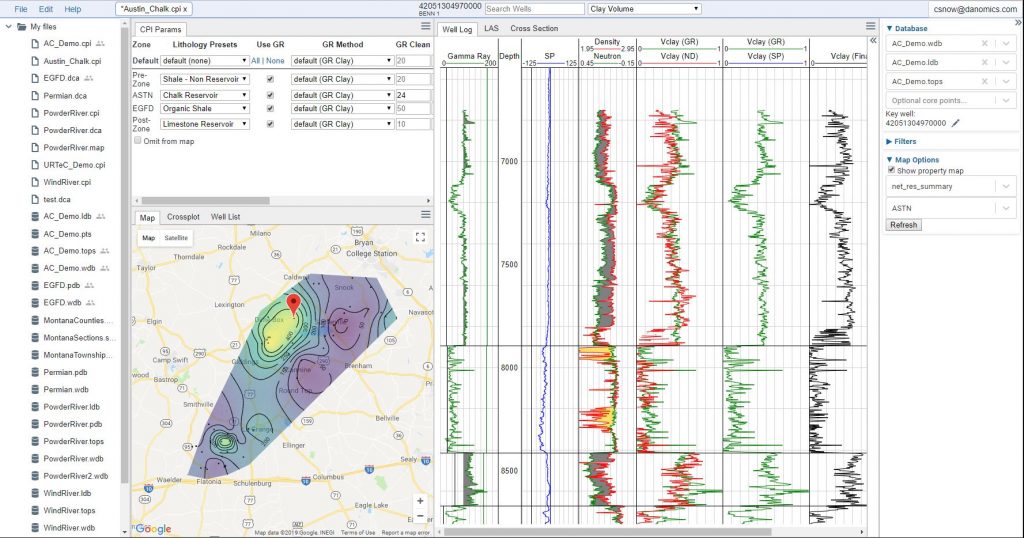Open EGFD Organic Shale lithology dropdown
Screen dimensions: 1024x538
coord(204,108)
